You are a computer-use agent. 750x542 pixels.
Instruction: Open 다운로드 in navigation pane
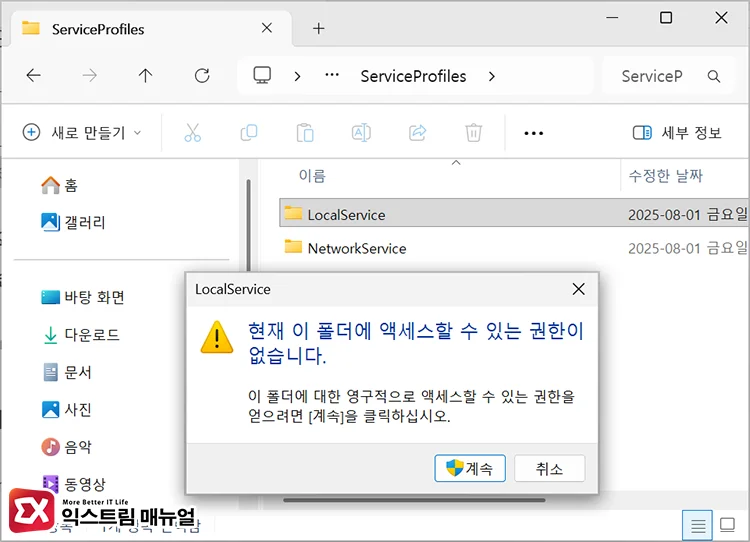pyautogui.click(x=80, y=334)
